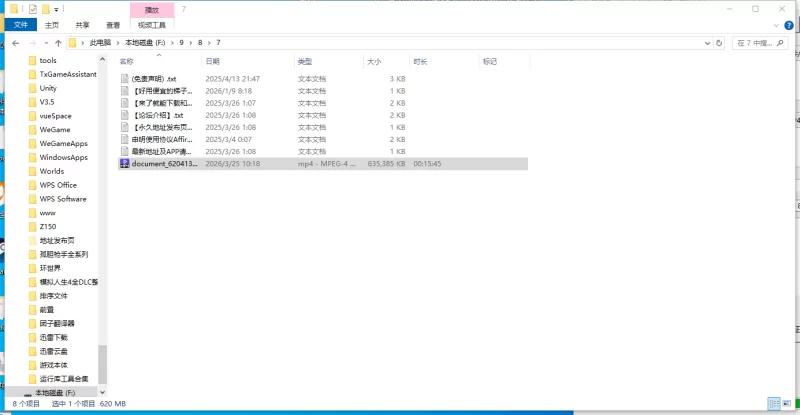Sort by the 大小 column header

coord(374,61)
